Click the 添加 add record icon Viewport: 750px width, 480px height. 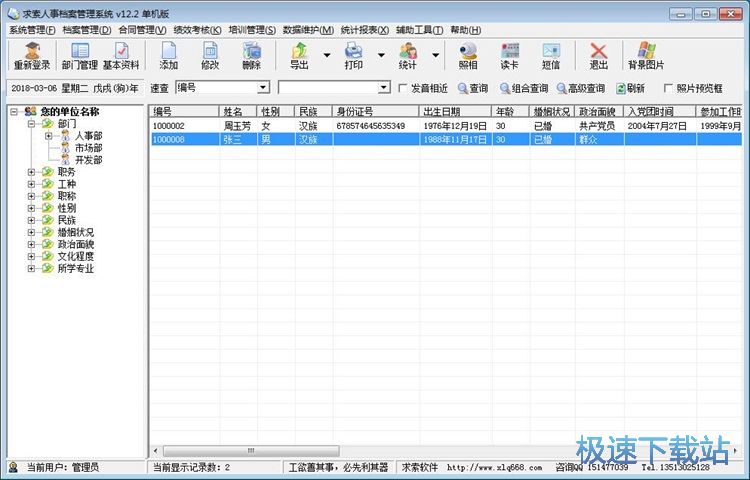tap(169, 56)
